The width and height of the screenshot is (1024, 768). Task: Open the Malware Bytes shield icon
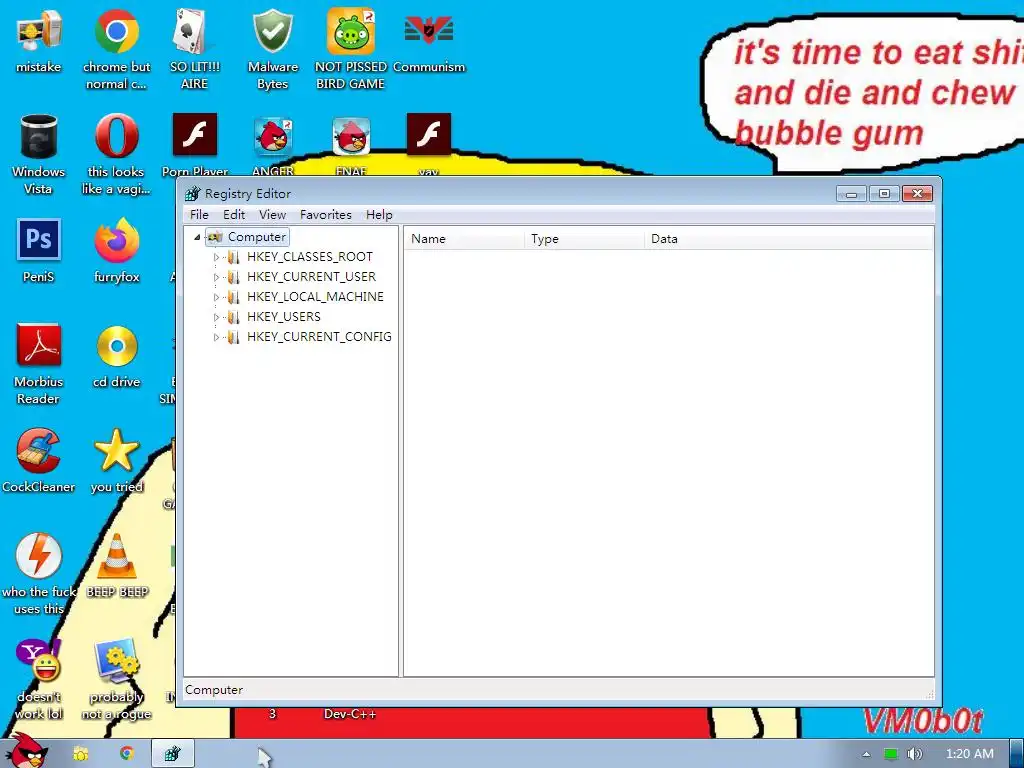273,49
